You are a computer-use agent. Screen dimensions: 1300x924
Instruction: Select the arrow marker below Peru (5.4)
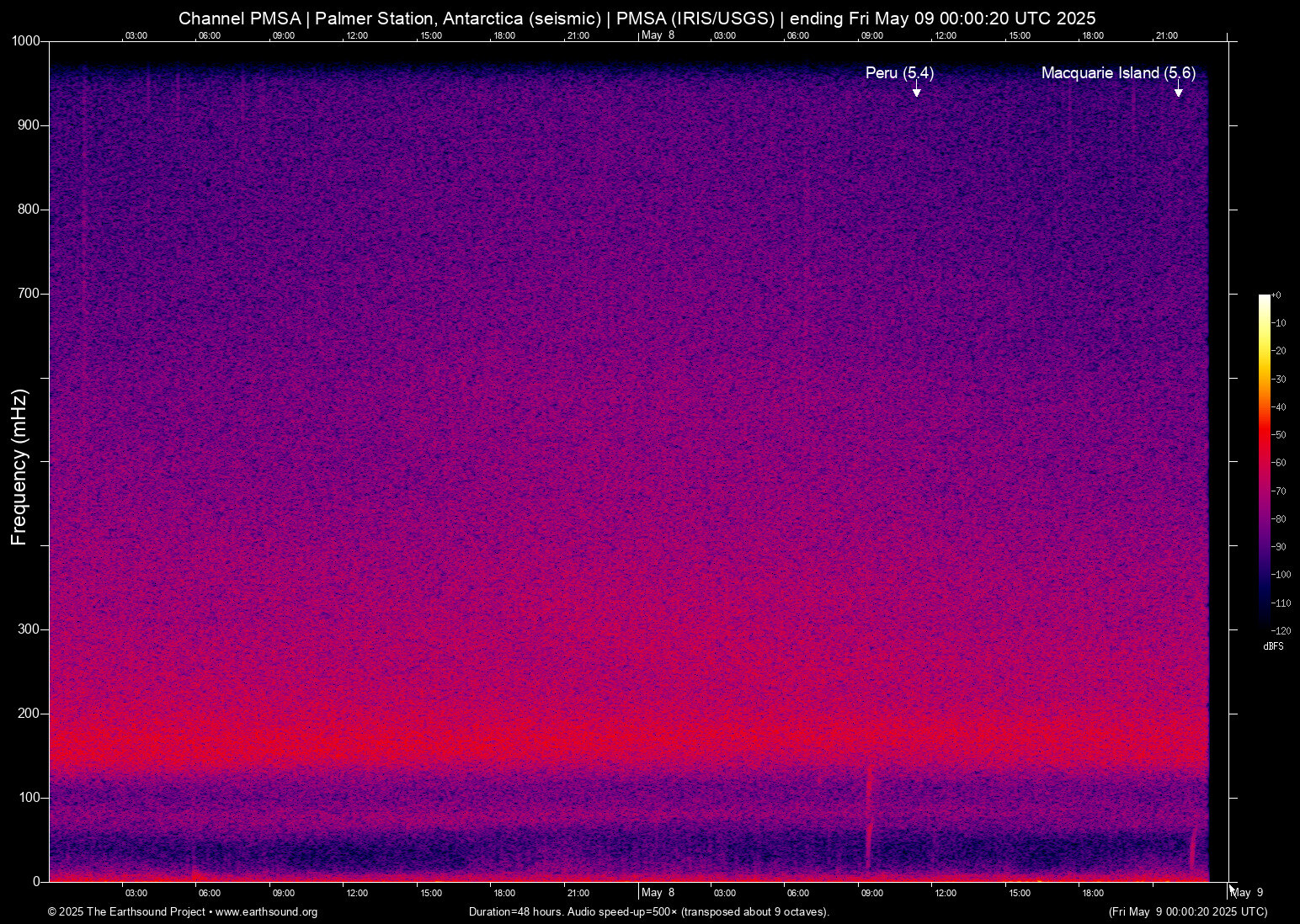(x=917, y=89)
